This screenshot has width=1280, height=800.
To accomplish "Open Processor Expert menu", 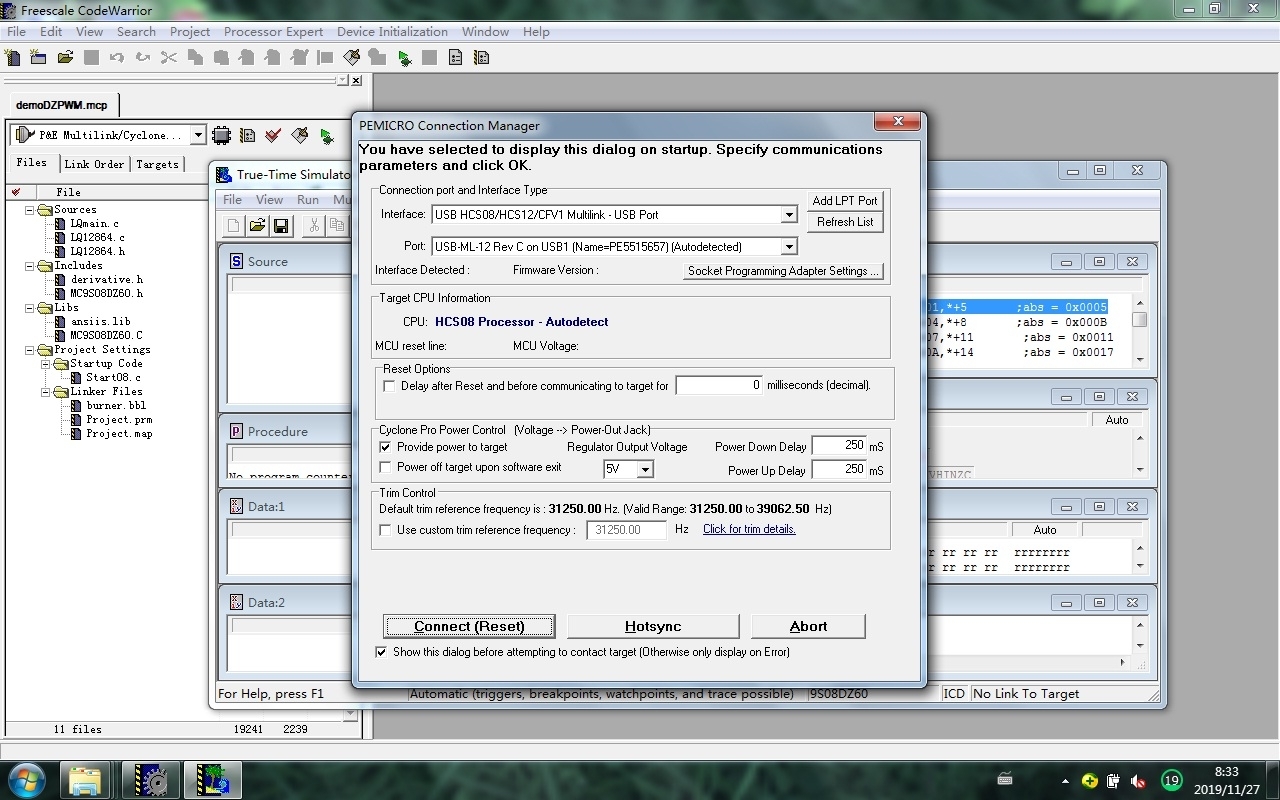I will [x=273, y=32].
